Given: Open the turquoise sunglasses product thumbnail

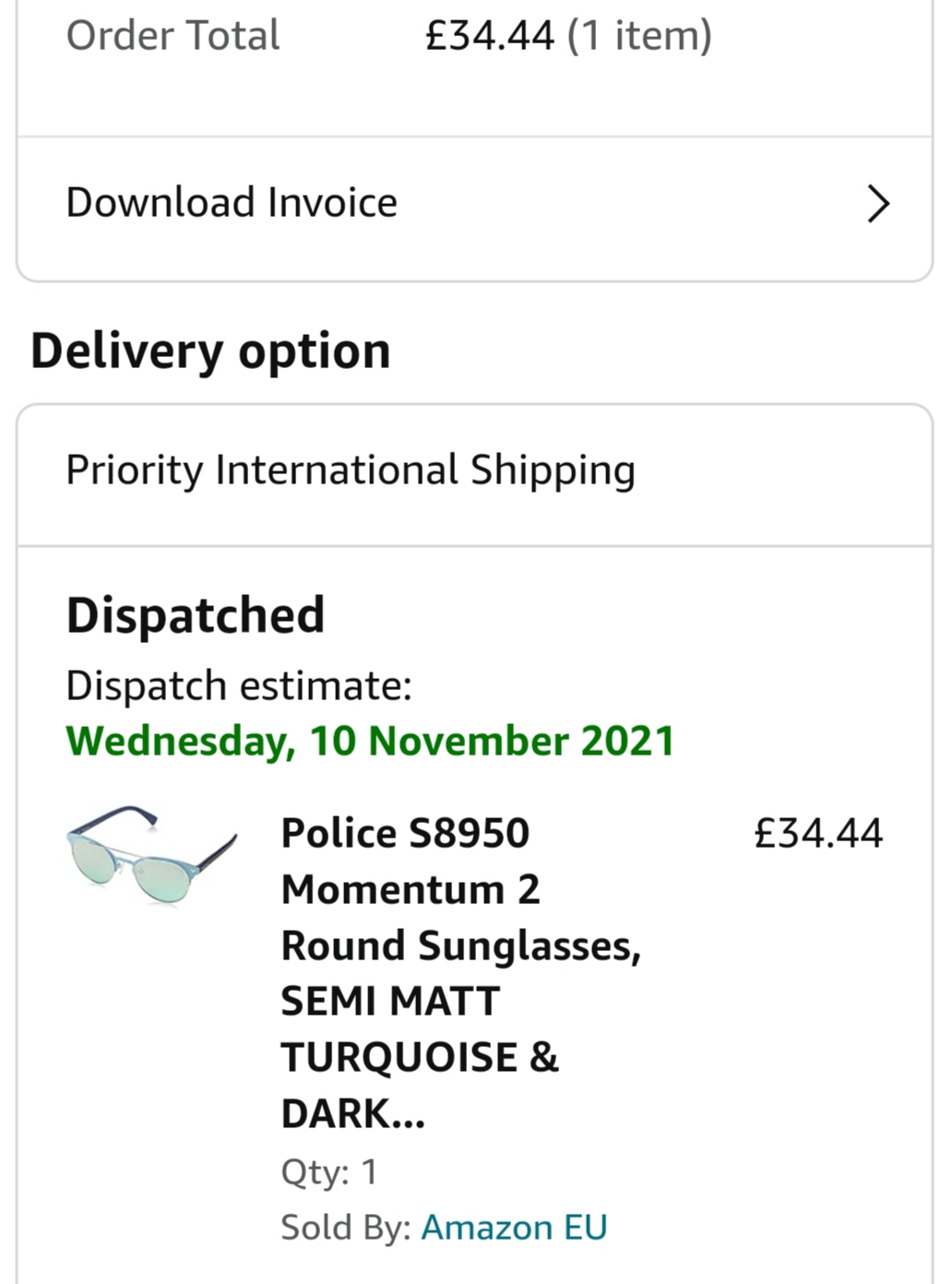Looking at the screenshot, I should (152, 855).
